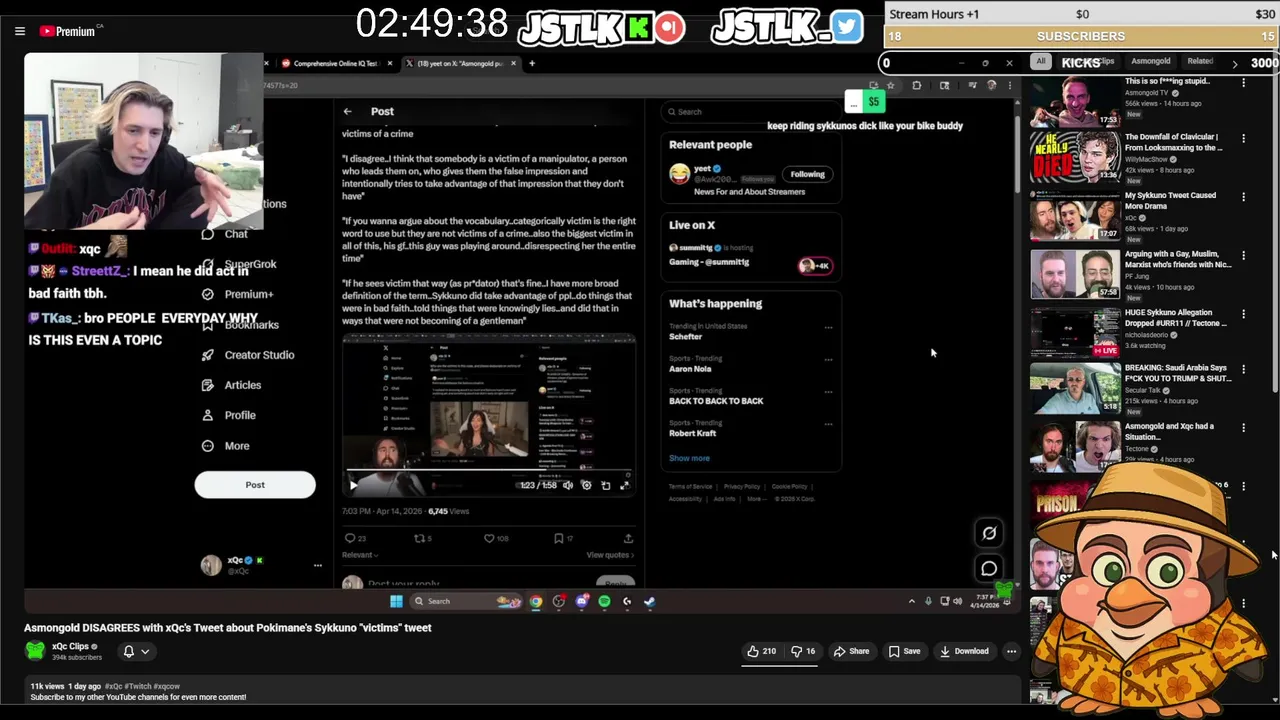Open 'My Sykkuno Tweet Caused More Drama' title
Image resolution: width=1280 pixels, height=720 pixels.
coord(1170,201)
